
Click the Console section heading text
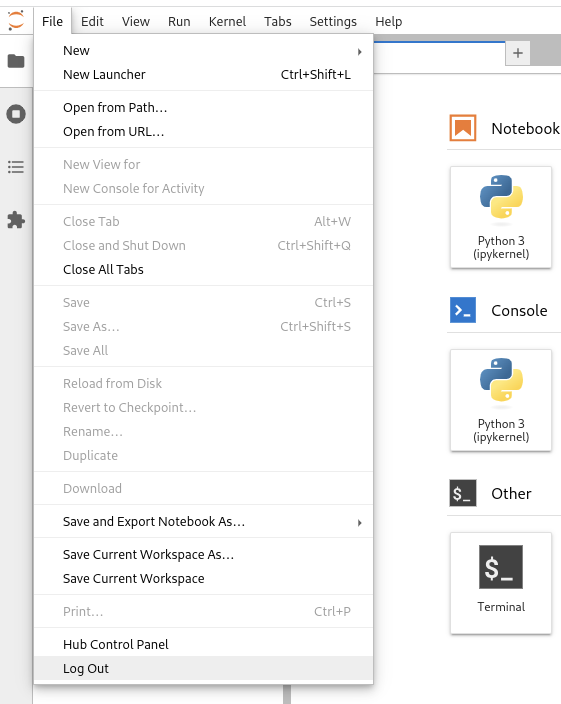click(x=519, y=311)
